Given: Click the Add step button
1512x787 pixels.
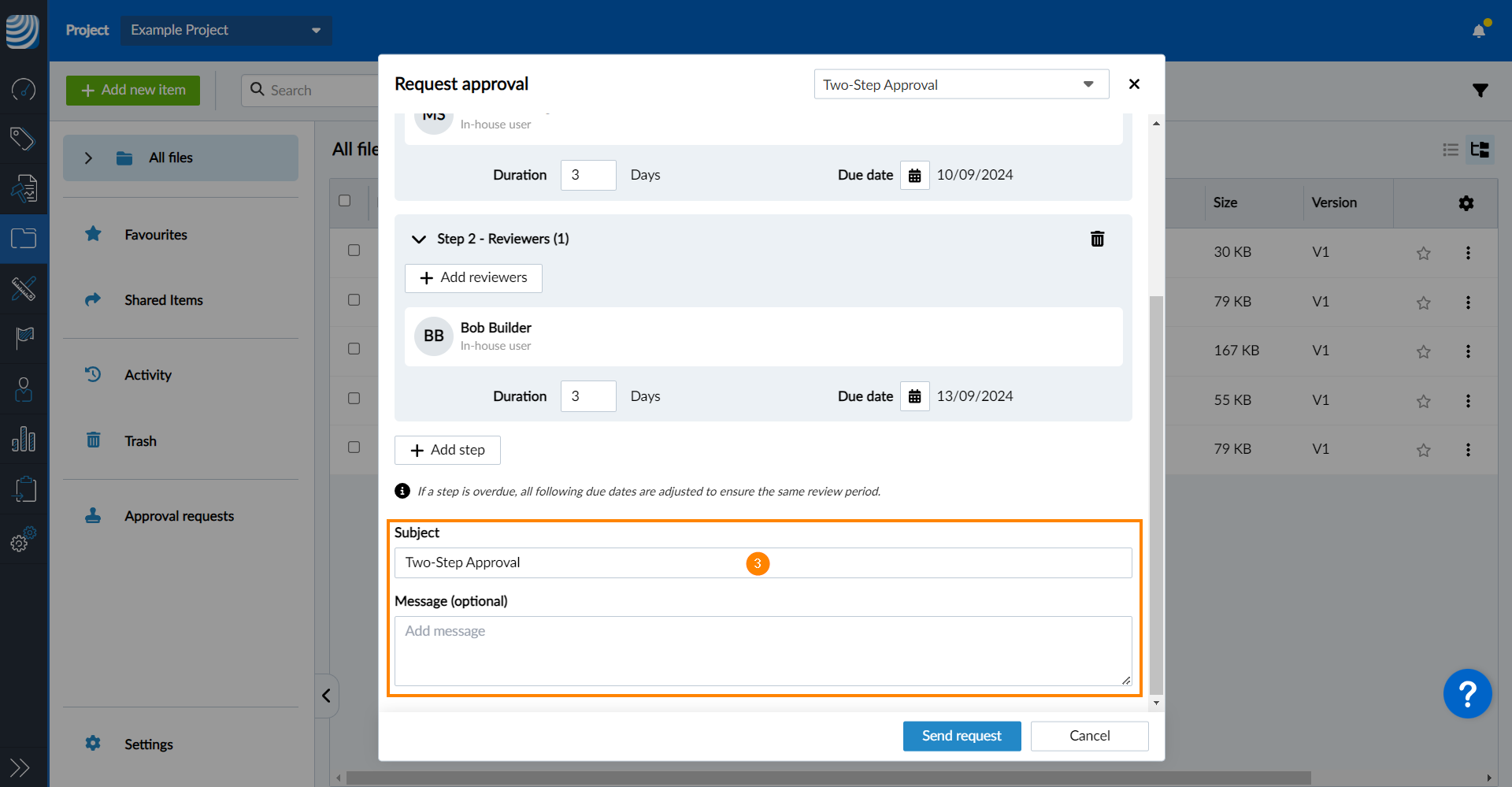Looking at the screenshot, I should point(447,450).
